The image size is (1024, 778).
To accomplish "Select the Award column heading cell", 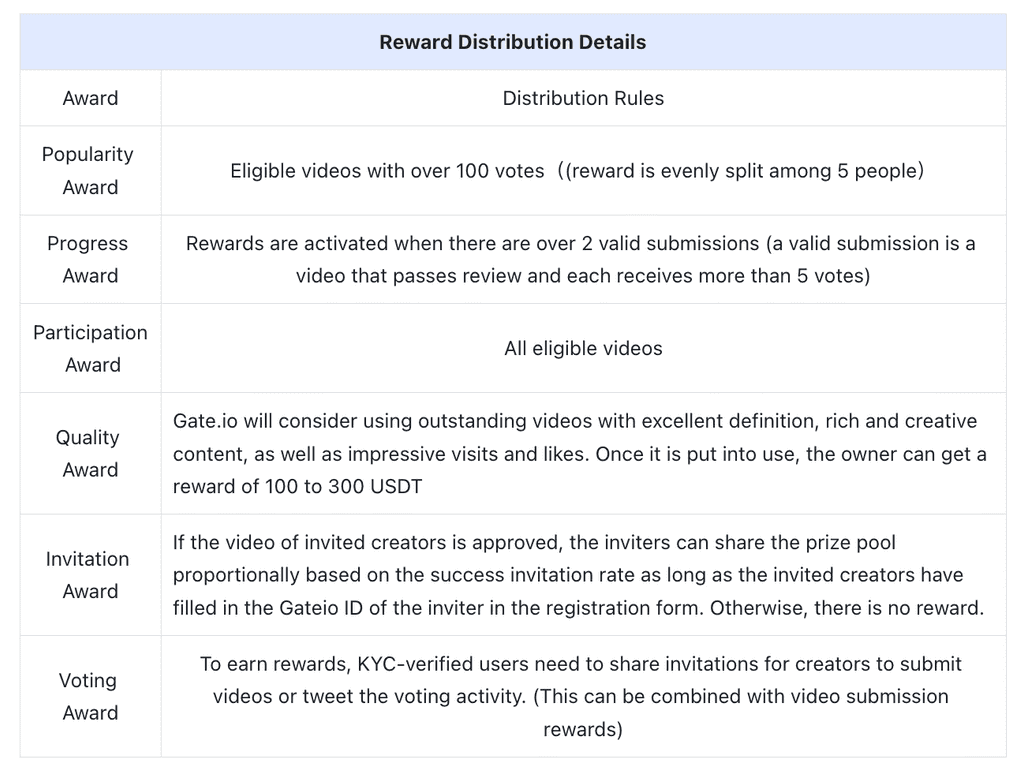I will (90, 98).
